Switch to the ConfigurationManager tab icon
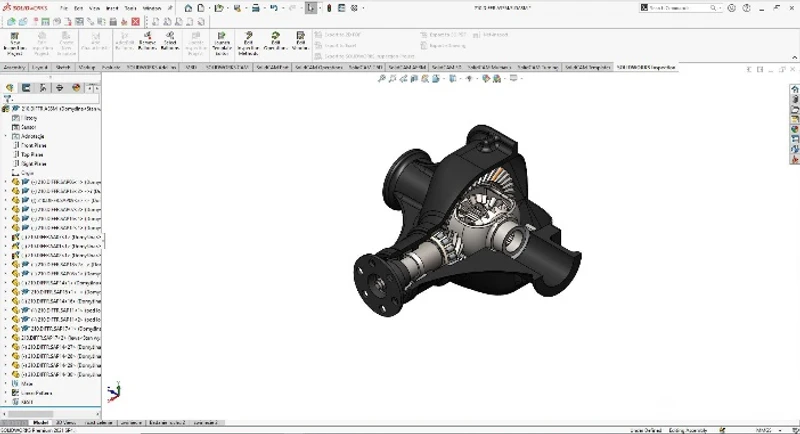The height and width of the screenshot is (434, 800). (43, 88)
